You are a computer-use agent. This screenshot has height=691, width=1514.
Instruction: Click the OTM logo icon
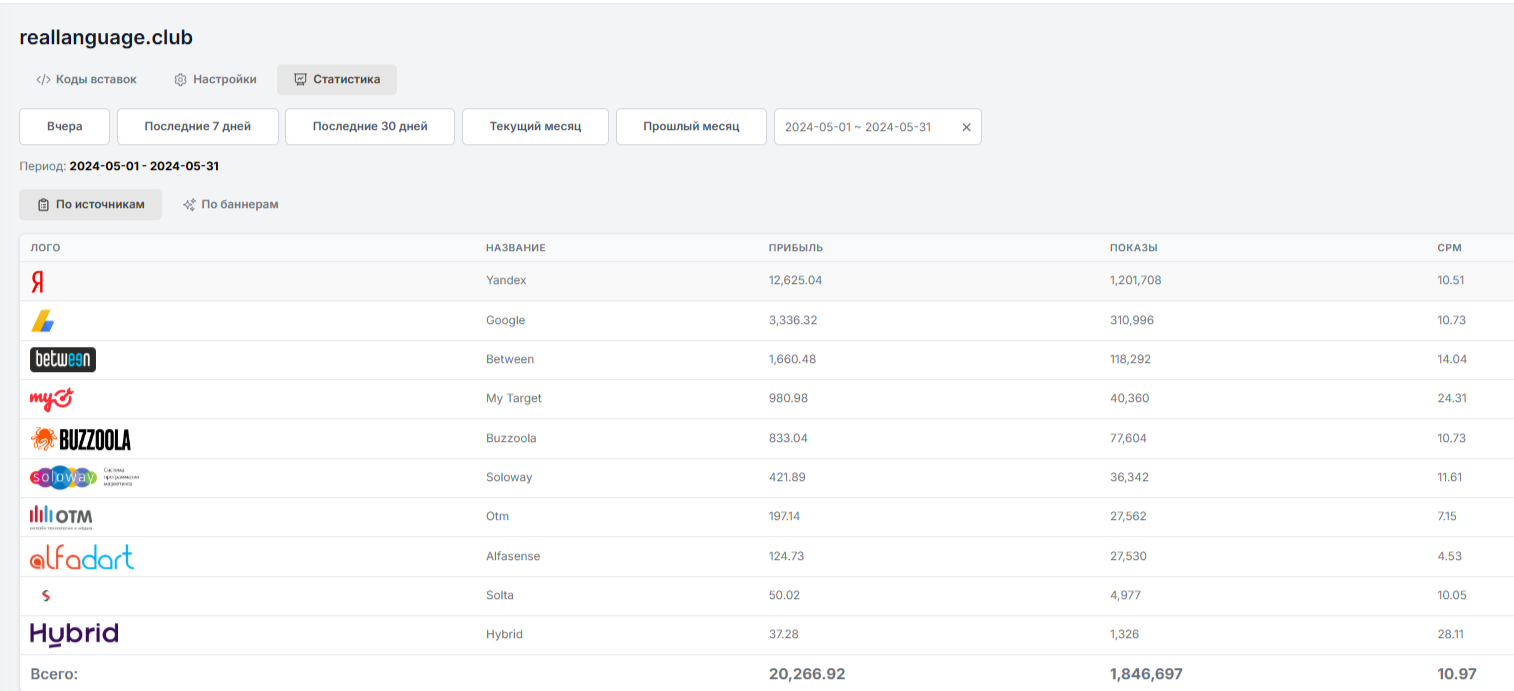61,517
